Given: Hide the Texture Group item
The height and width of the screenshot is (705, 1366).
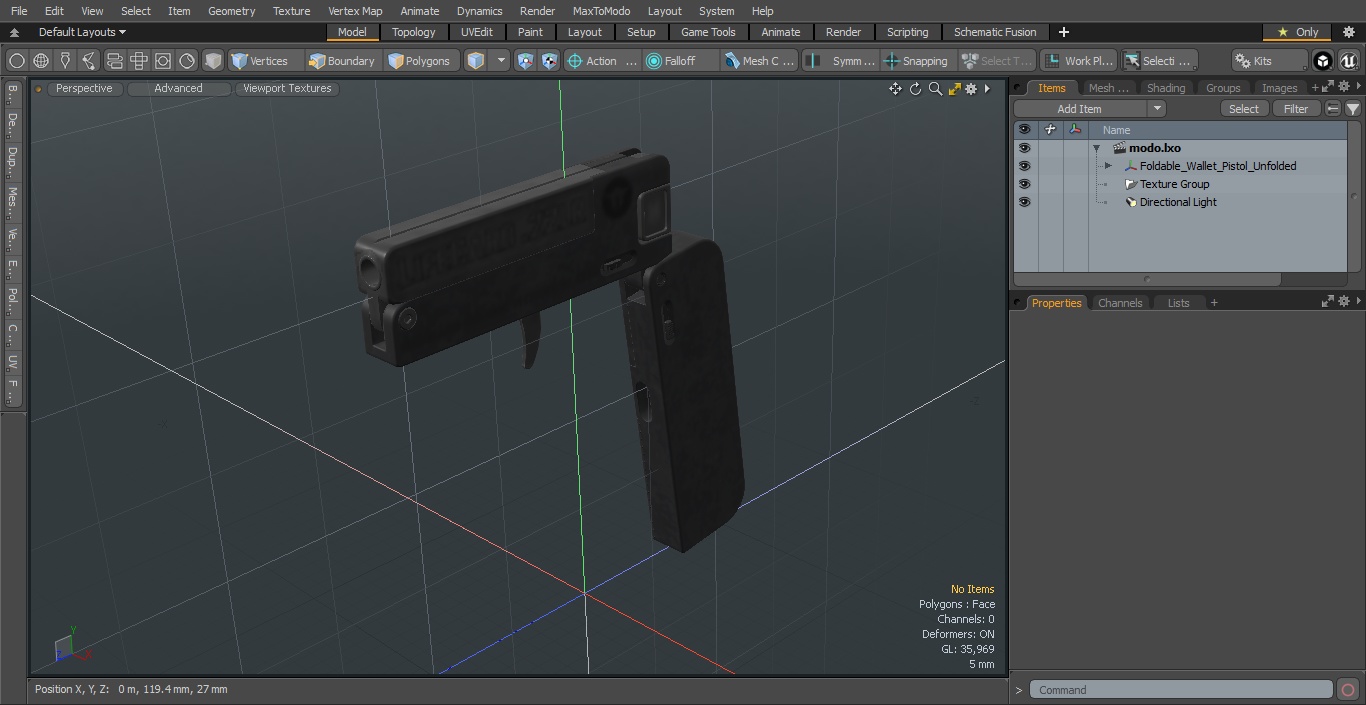Looking at the screenshot, I should pyautogui.click(x=1024, y=184).
